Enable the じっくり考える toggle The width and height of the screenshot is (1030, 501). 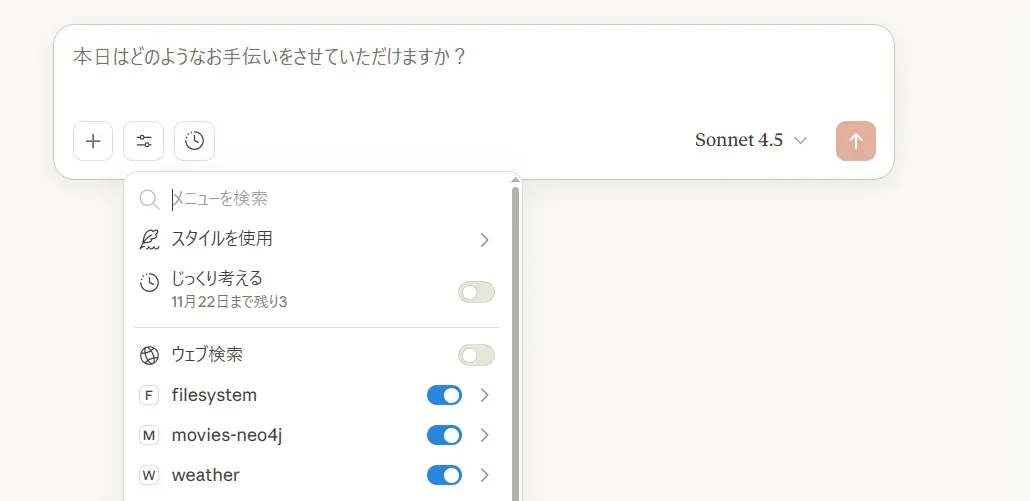click(476, 292)
